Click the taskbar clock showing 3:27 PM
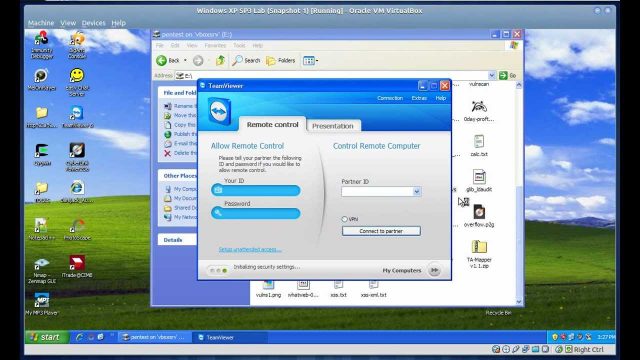The height and width of the screenshot is (360, 640). (x=605, y=337)
